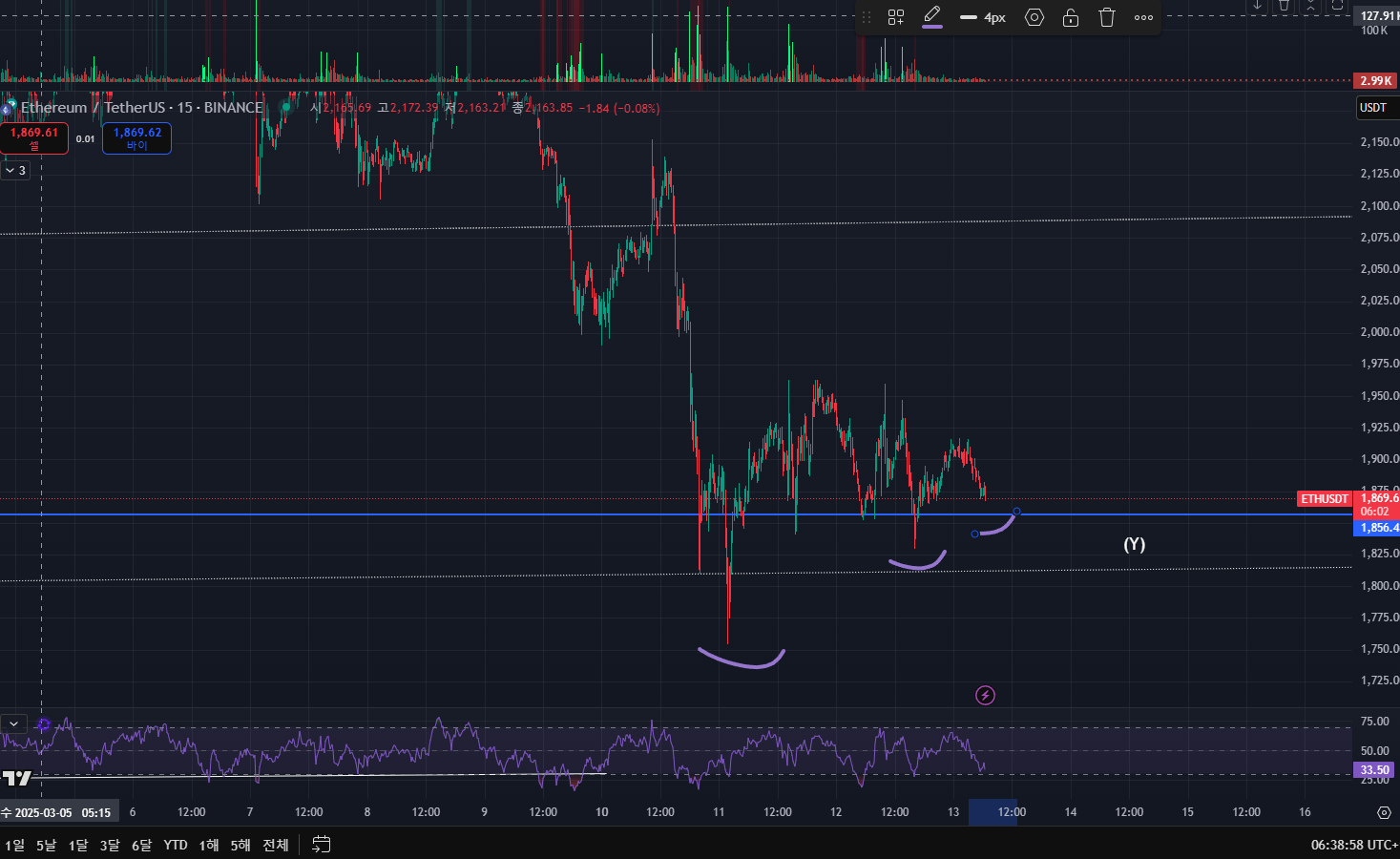The width and height of the screenshot is (1400, 859).
Task: Click the 2.99K volume label
Action: point(1375,81)
